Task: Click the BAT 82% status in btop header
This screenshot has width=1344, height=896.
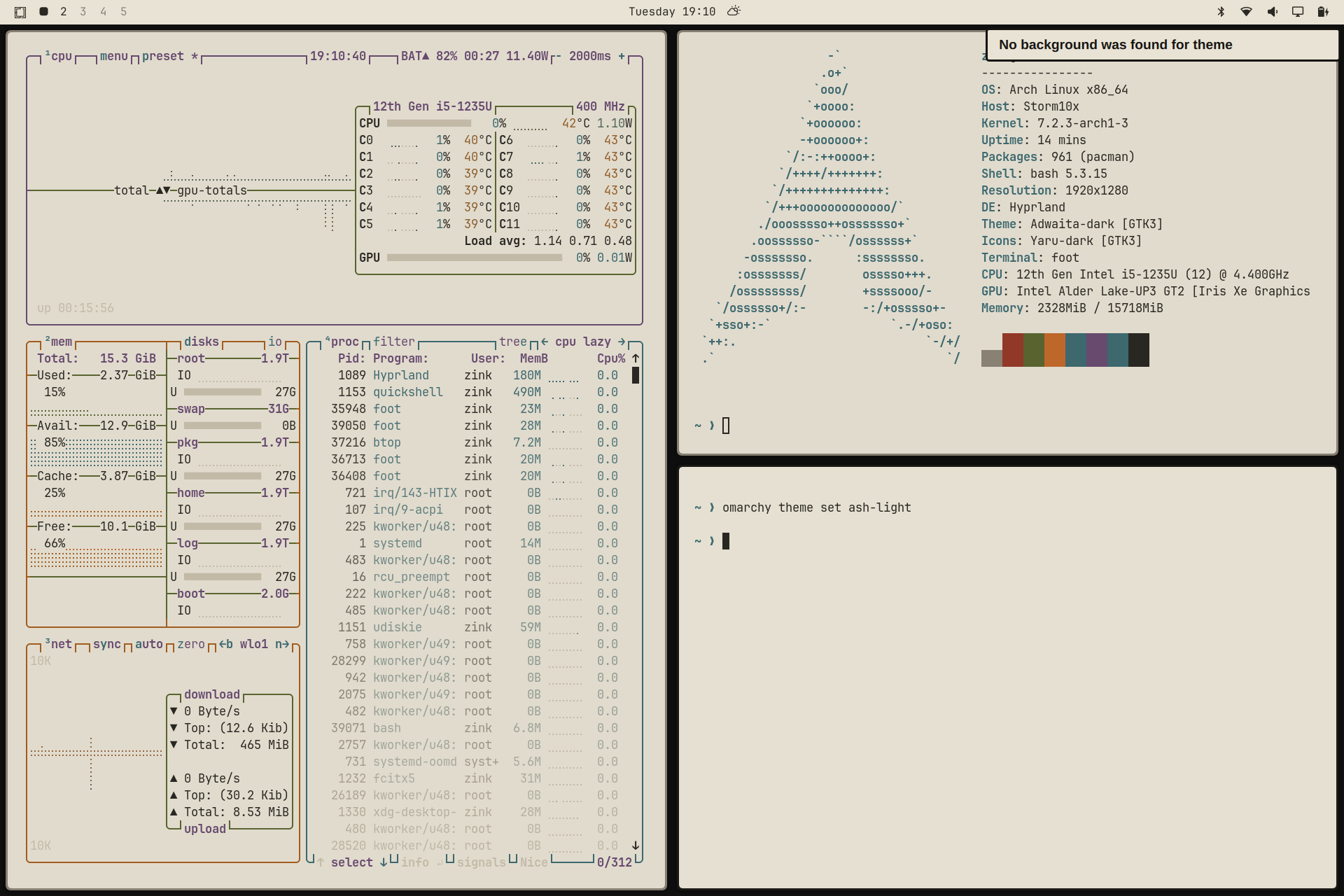Action: (428, 56)
